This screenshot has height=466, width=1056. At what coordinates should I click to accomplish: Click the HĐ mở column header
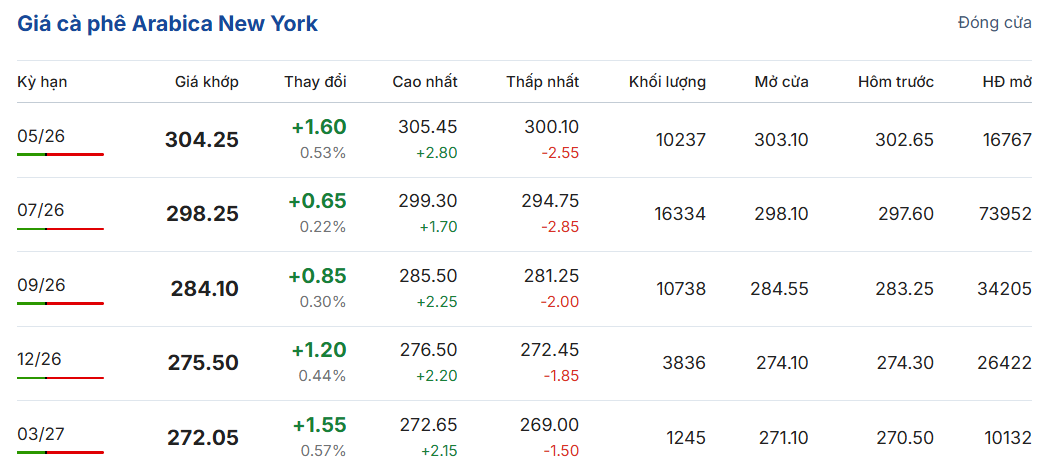click(1007, 82)
